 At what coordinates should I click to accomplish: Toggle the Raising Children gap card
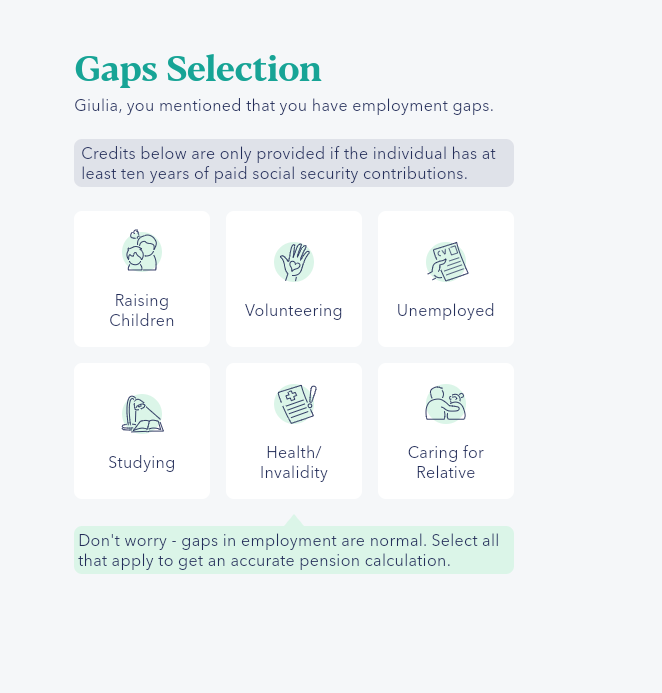coord(142,279)
